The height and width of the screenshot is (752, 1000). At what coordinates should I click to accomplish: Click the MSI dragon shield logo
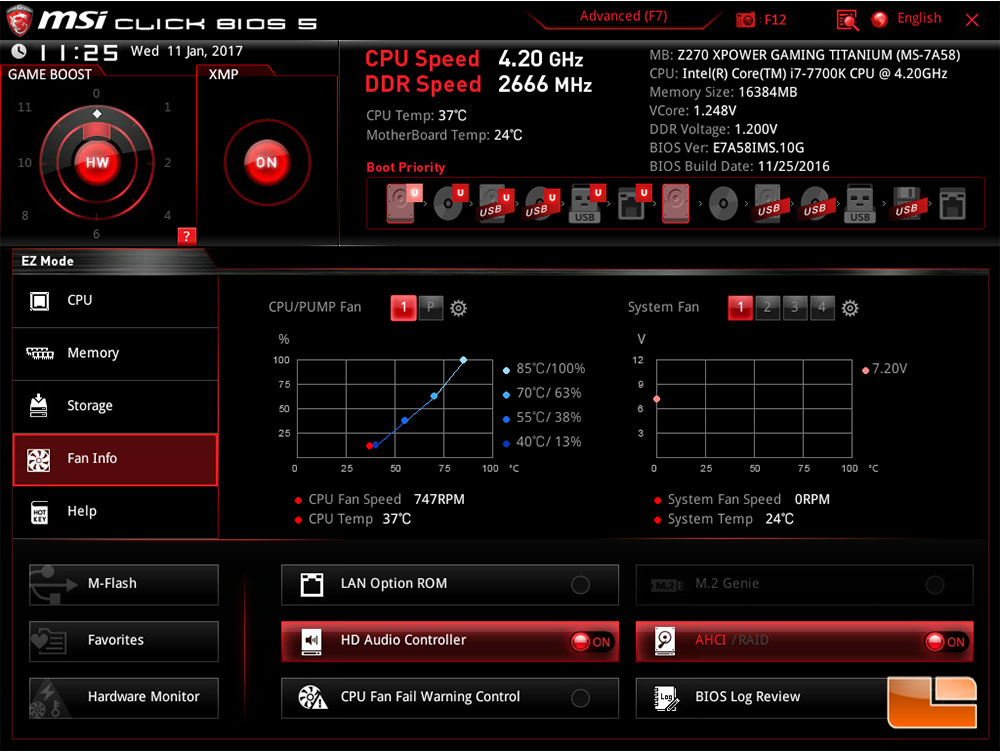19,20
